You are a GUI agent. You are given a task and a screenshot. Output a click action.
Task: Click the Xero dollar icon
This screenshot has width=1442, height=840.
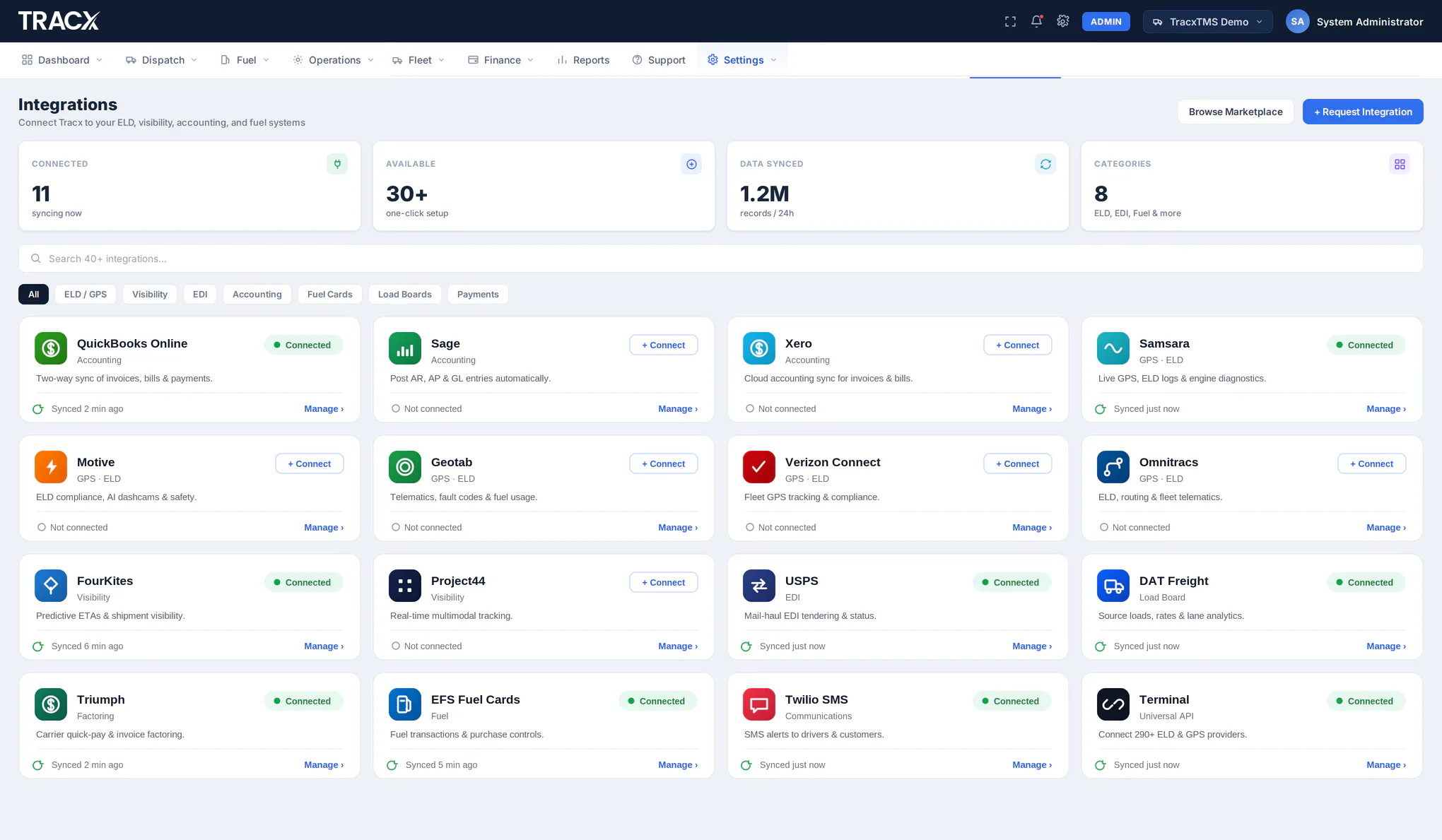tap(759, 348)
